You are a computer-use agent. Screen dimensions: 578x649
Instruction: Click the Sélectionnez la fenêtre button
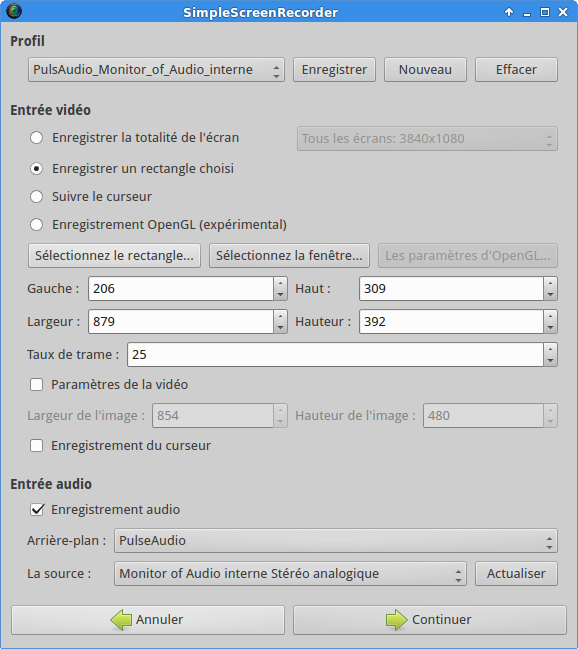289,256
